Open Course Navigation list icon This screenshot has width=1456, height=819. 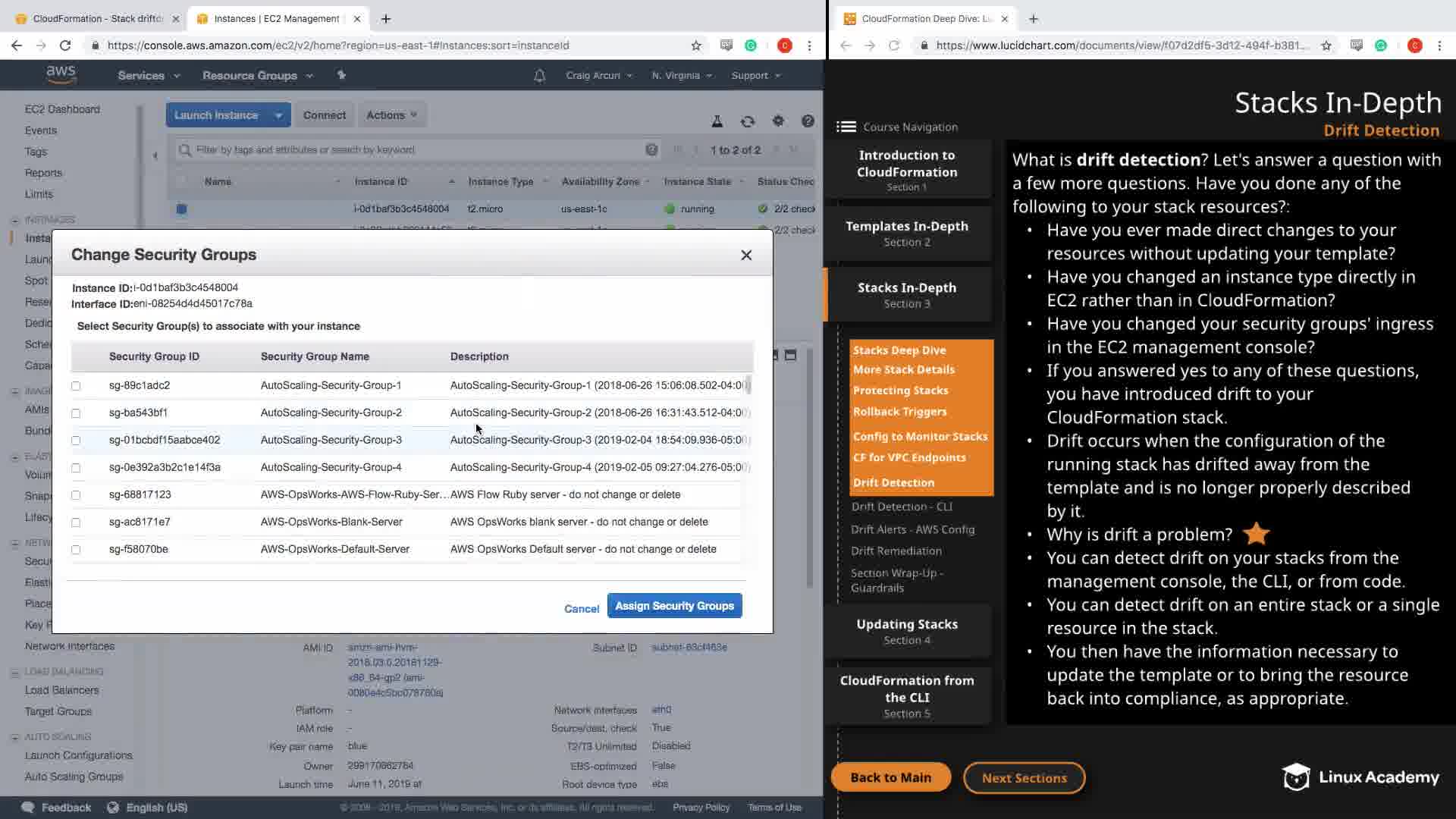pyautogui.click(x=846, y=127)
